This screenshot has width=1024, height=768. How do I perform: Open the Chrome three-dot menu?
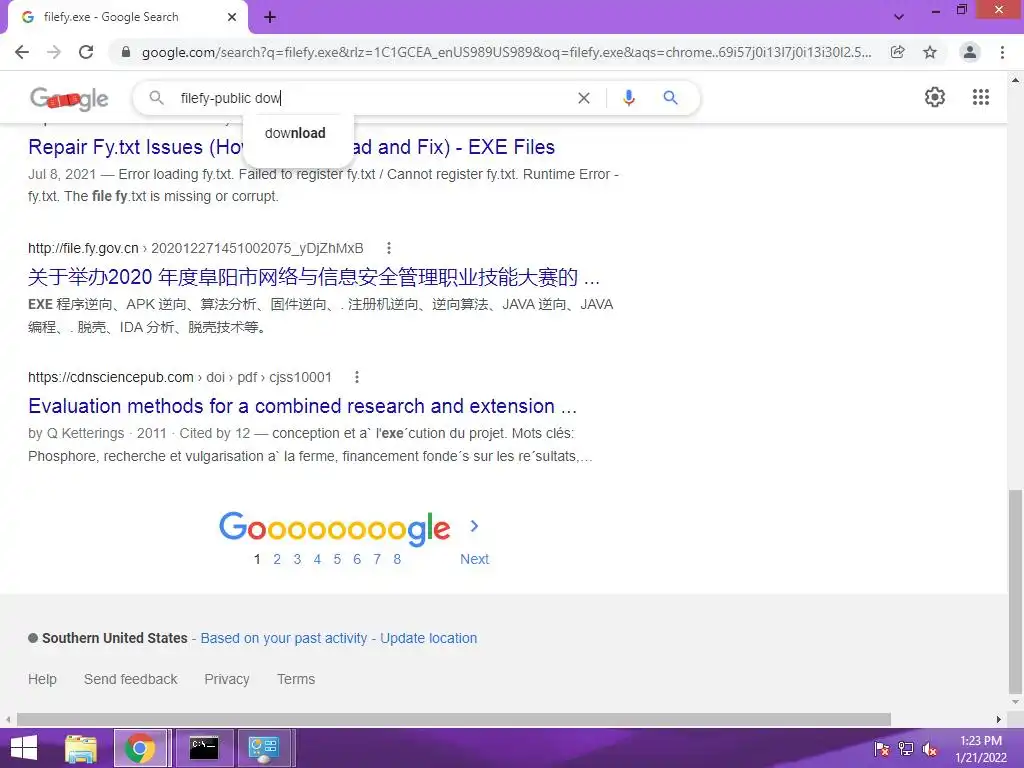(x=1002, y=52)
